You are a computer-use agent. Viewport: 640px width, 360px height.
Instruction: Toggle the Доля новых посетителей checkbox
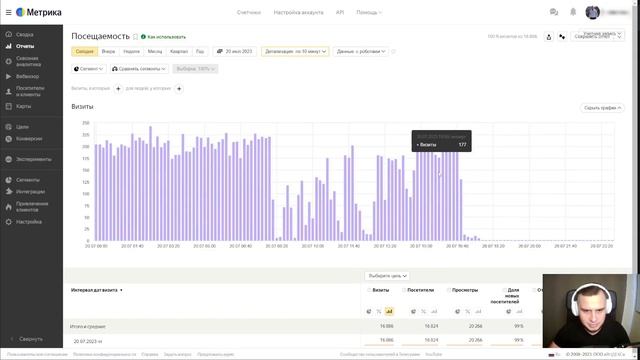pyautogui.click(x=504, y=290)
